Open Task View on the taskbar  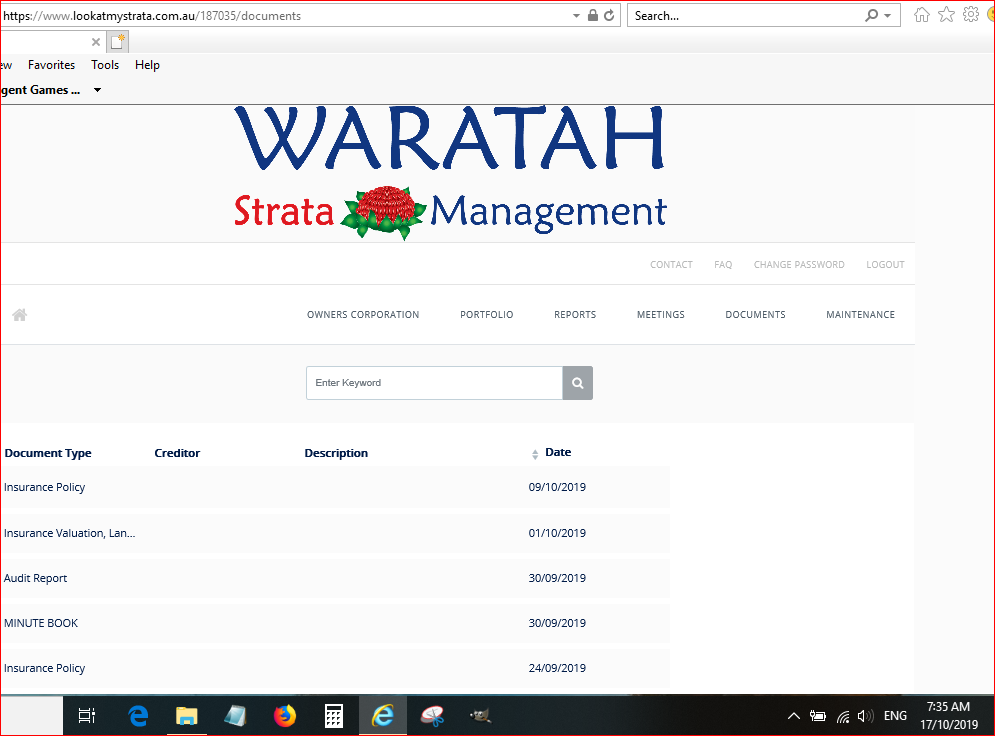click(x=87, y=716)
